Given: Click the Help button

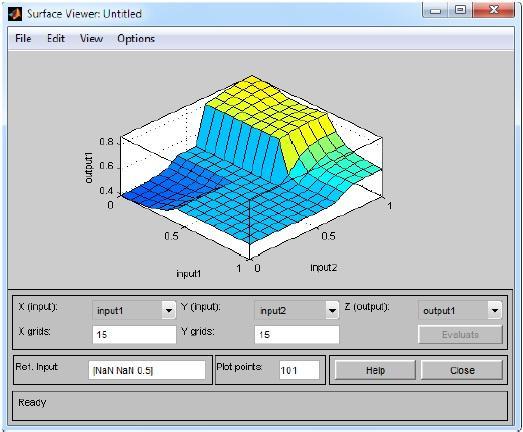Looking at the screenshot, I should pyautogui.click(x=375, y=370).
